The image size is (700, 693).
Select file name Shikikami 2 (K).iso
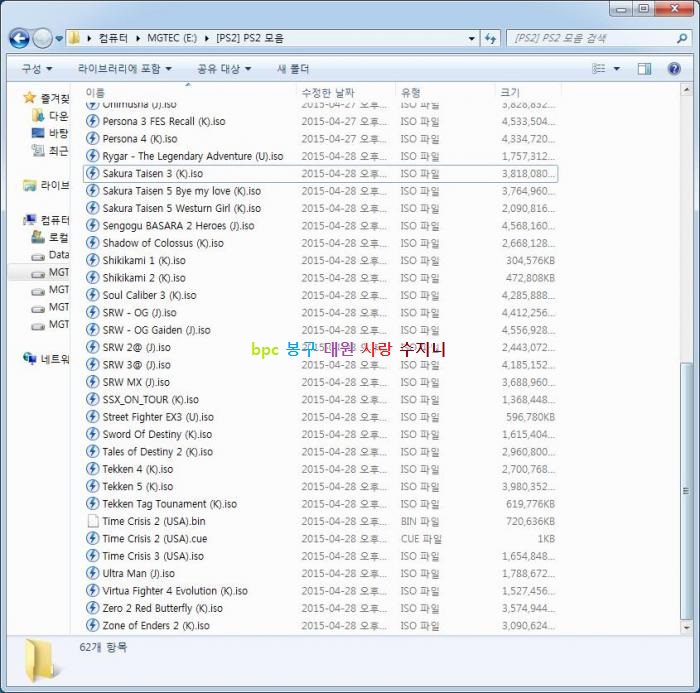pyautogui.click(x=144, y=278)
